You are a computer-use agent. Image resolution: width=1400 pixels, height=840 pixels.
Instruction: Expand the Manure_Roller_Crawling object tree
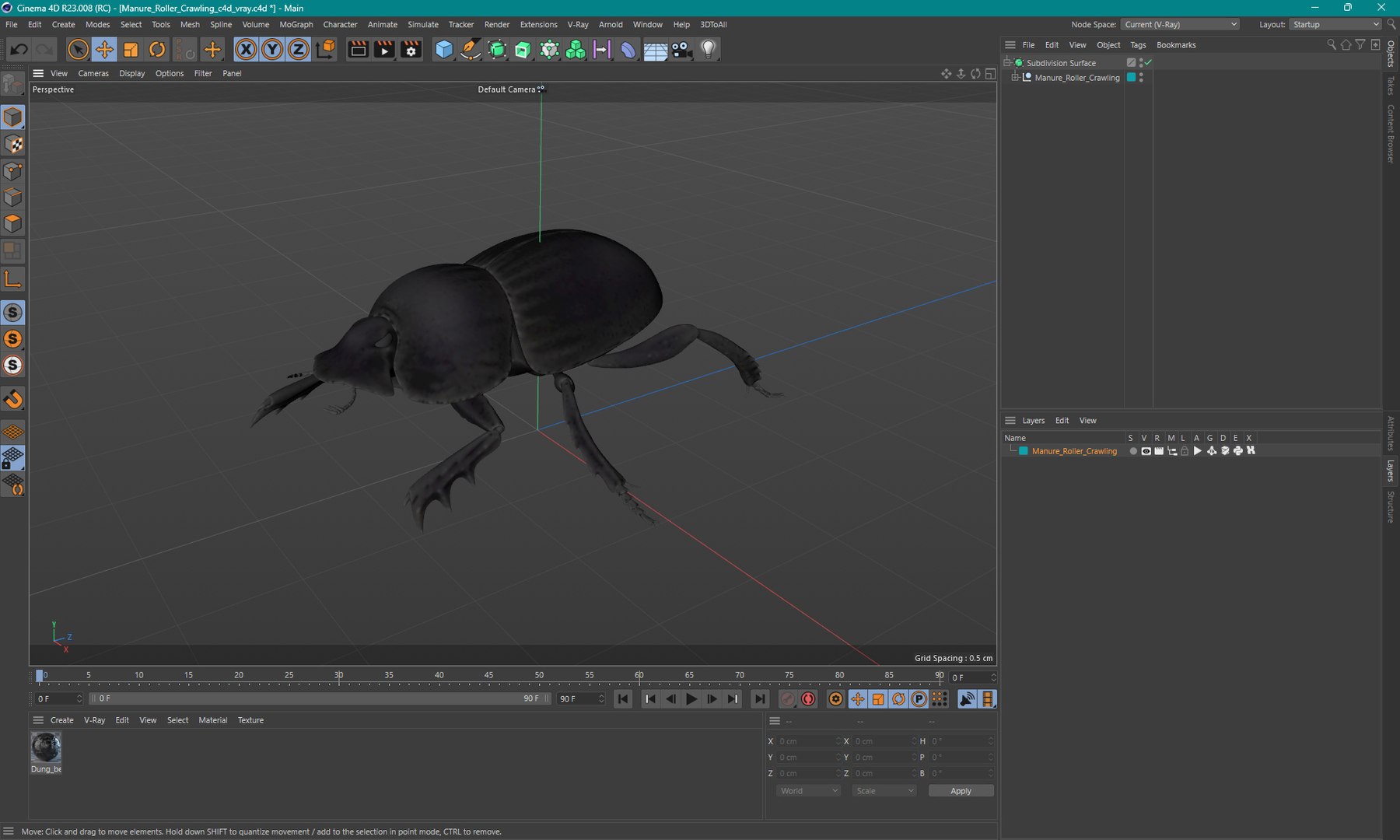coord(1015,78)
